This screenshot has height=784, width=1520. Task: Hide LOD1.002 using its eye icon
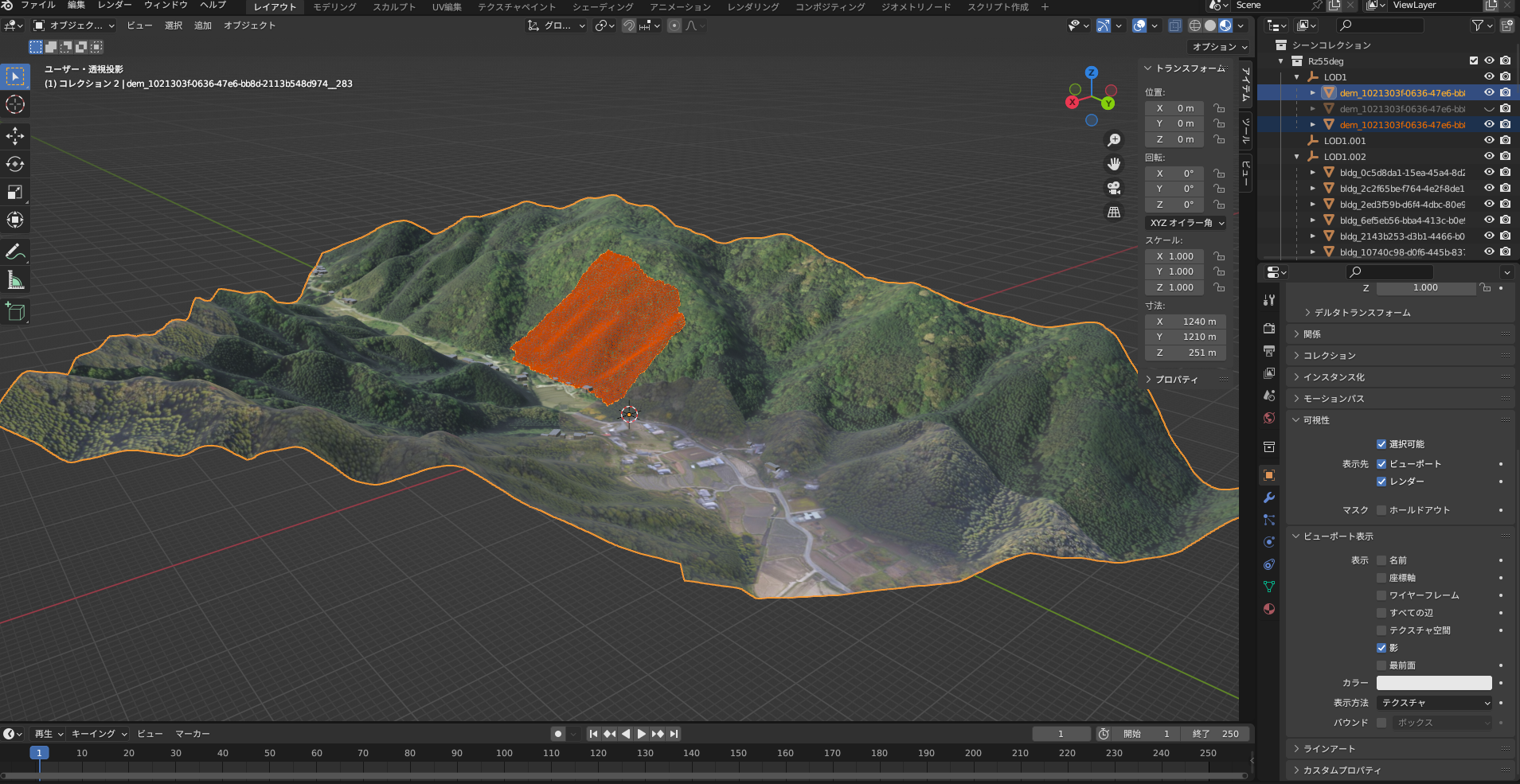point(1488,156)
